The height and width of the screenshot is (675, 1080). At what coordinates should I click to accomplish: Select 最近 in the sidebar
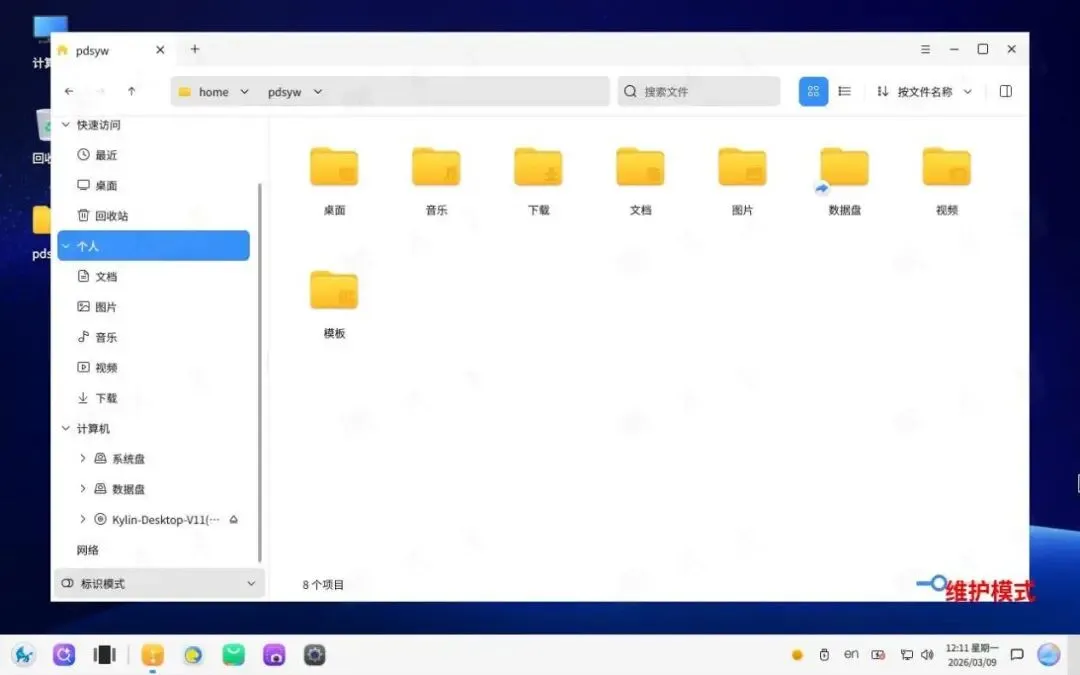point(106,155)
